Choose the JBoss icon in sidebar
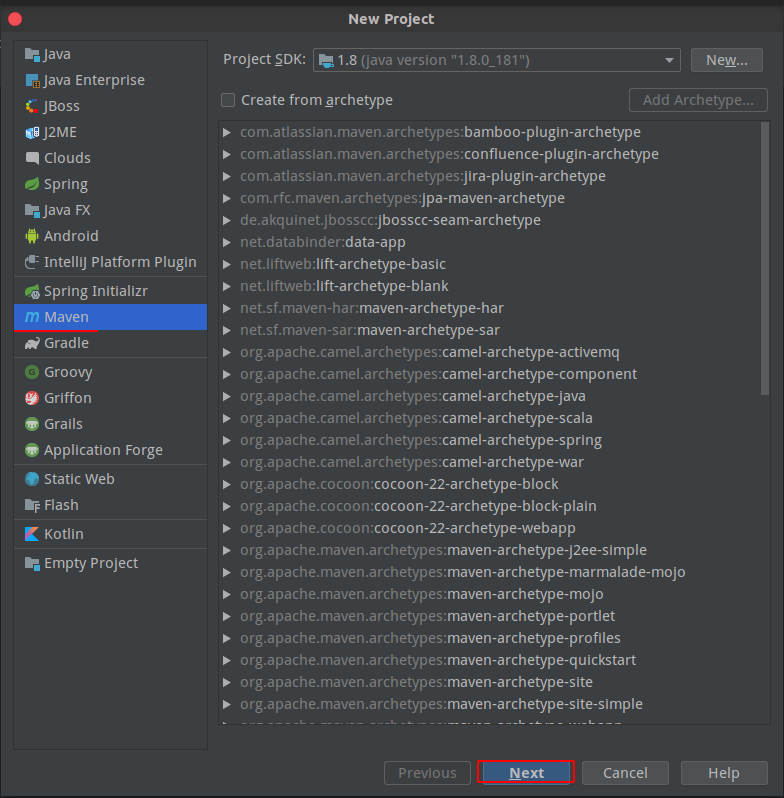This screenshot has width=784, height=798. (32, 106)
